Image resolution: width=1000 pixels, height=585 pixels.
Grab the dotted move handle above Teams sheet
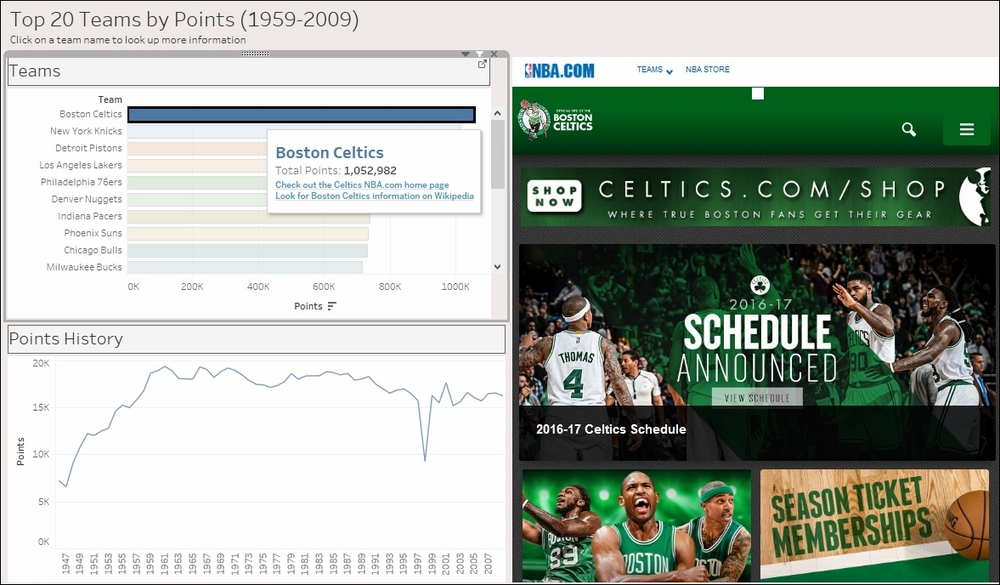255,54
